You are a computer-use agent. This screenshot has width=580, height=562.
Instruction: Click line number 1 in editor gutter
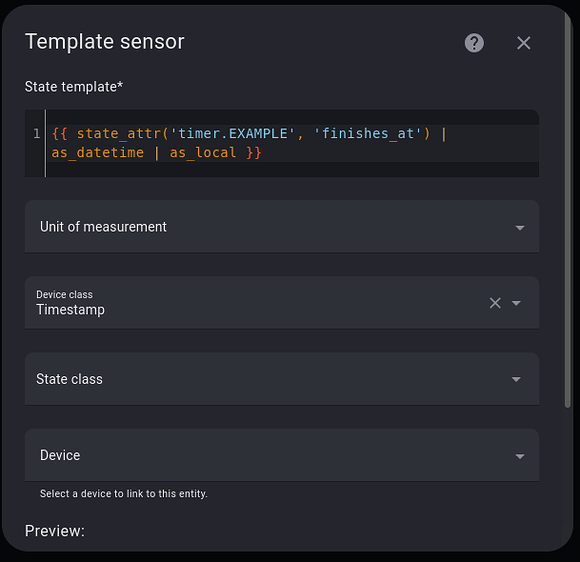(x=37, y=133)
